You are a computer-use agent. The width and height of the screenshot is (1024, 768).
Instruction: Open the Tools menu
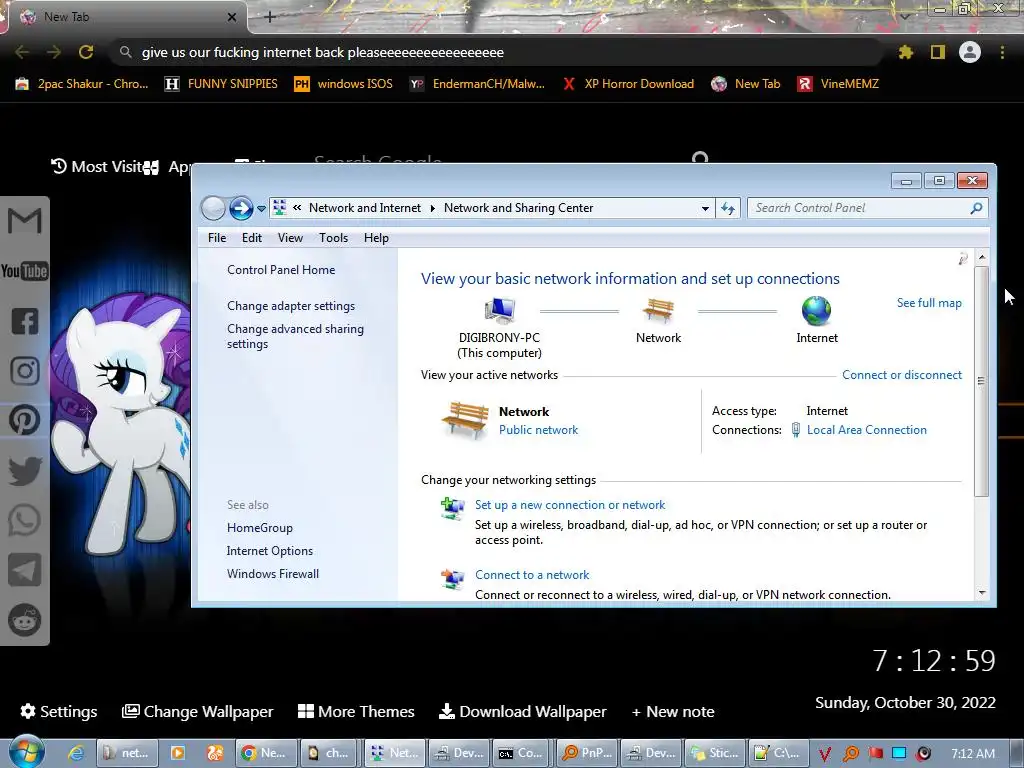tap(333, 238)
